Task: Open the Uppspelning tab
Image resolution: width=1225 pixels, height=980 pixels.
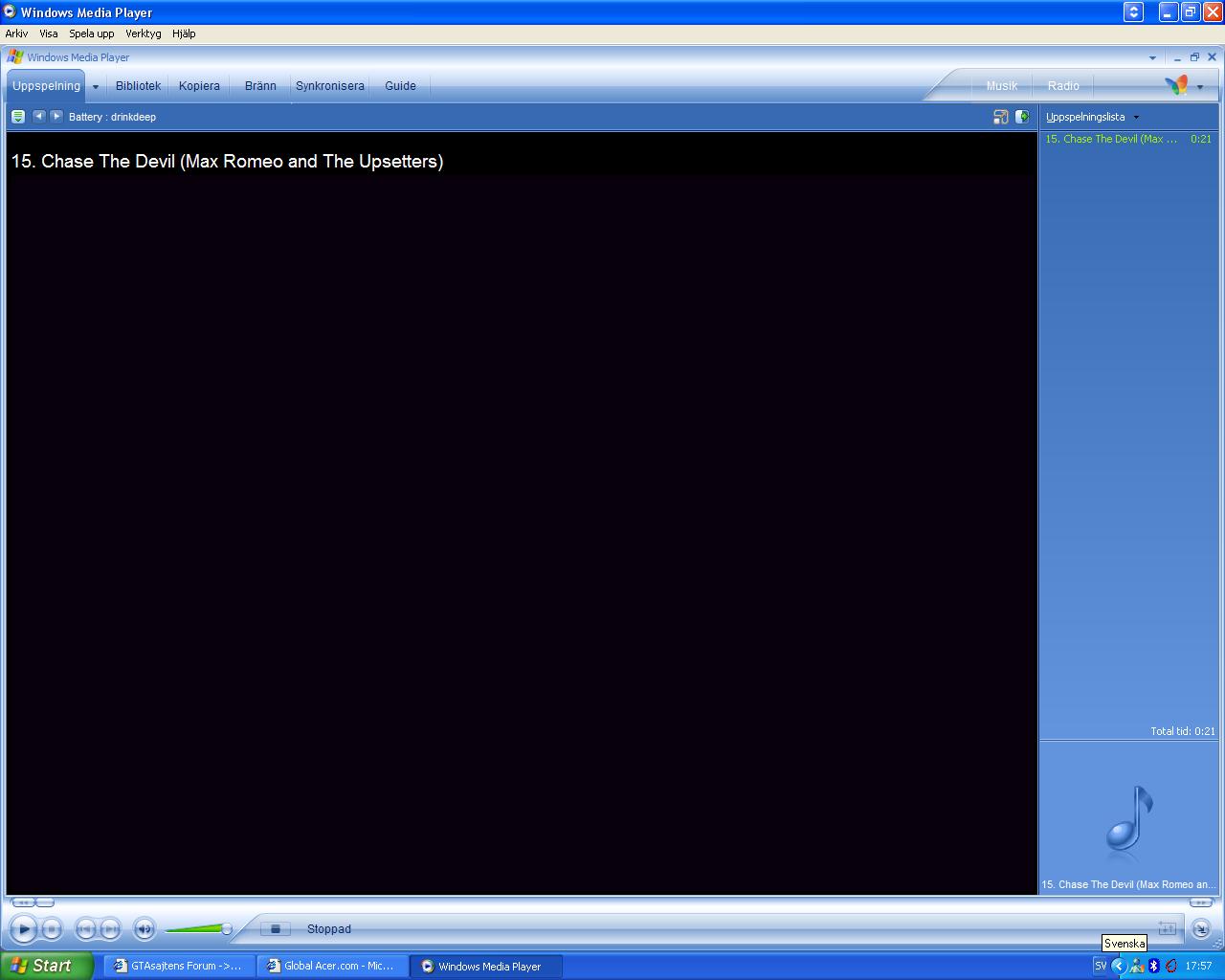Action: click(x=46, y=85)
